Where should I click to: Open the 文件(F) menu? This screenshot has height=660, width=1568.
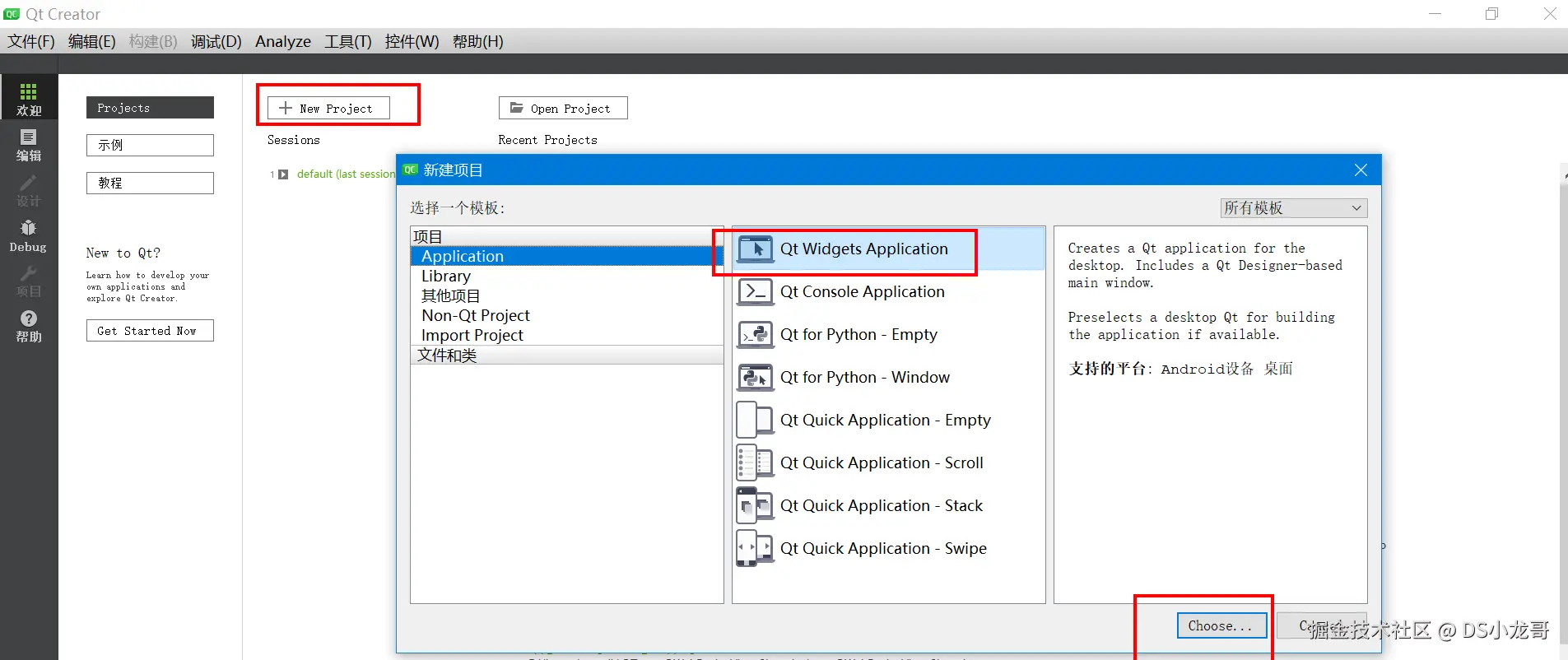click(31, 41)
